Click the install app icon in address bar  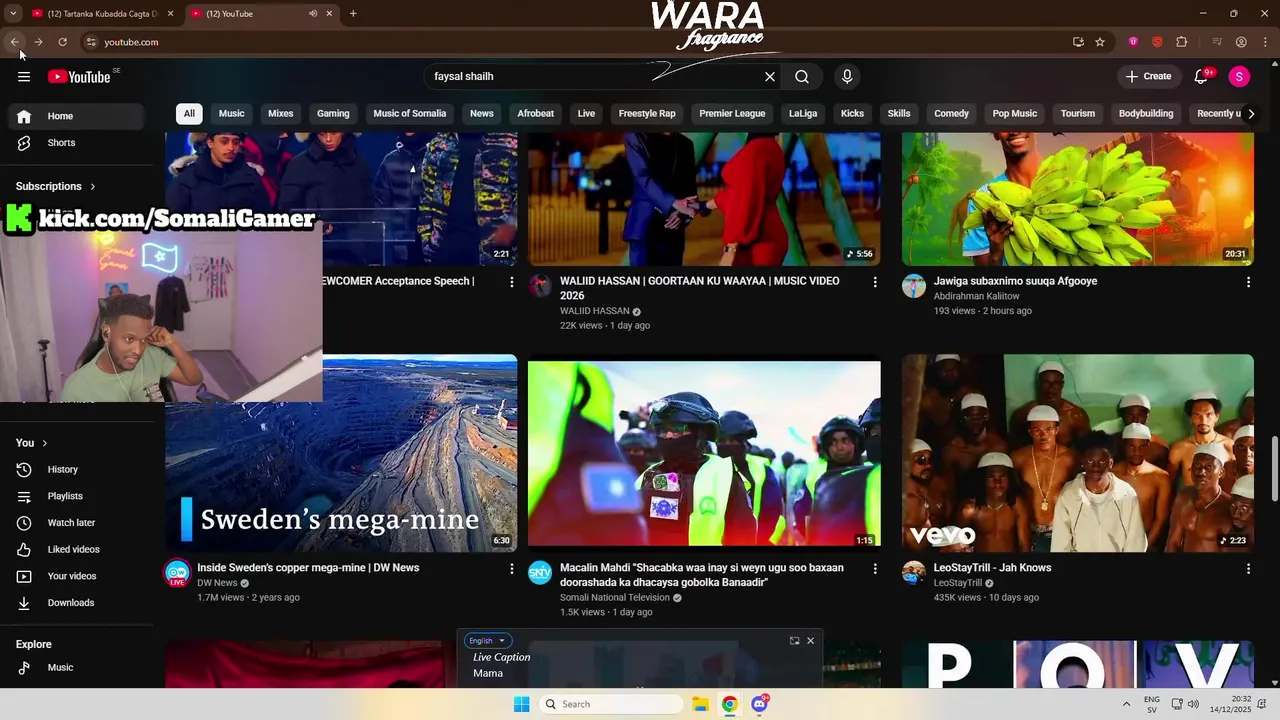(1078, 42)
